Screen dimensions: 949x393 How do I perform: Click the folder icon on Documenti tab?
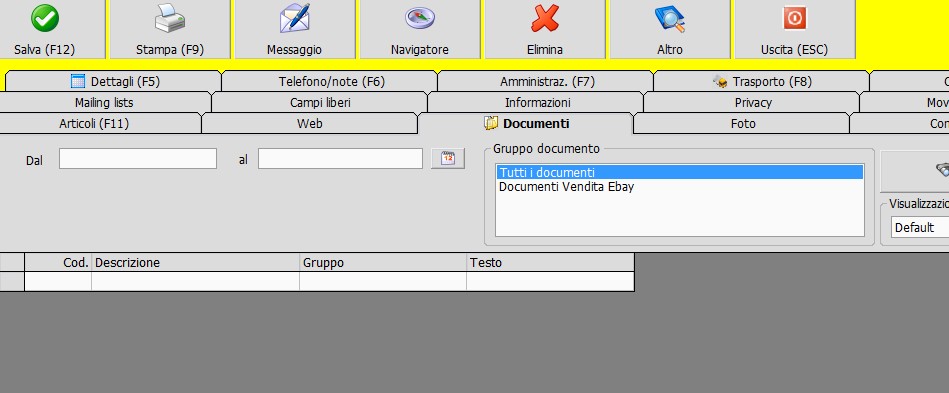coord(491,124)
